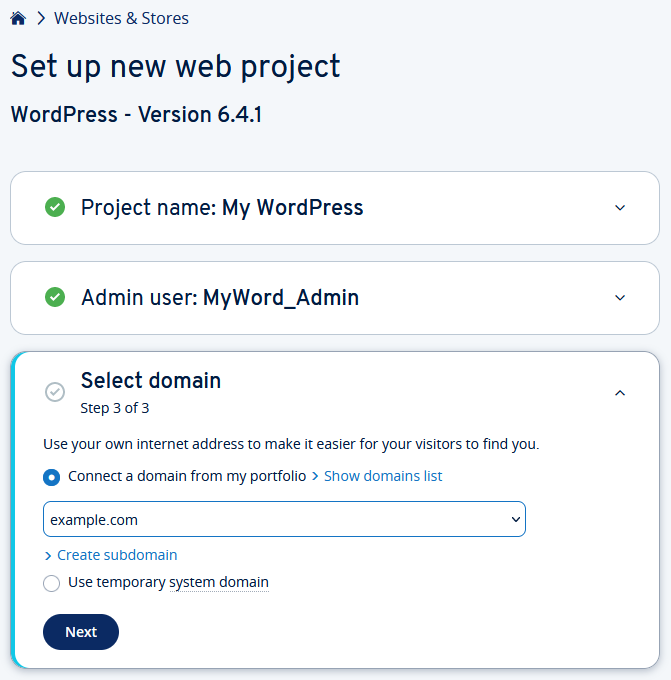Click the home icon in the breadcrumb
Image resolution: width=671 pixels, height=680 pixels.
tap(18, 18)
